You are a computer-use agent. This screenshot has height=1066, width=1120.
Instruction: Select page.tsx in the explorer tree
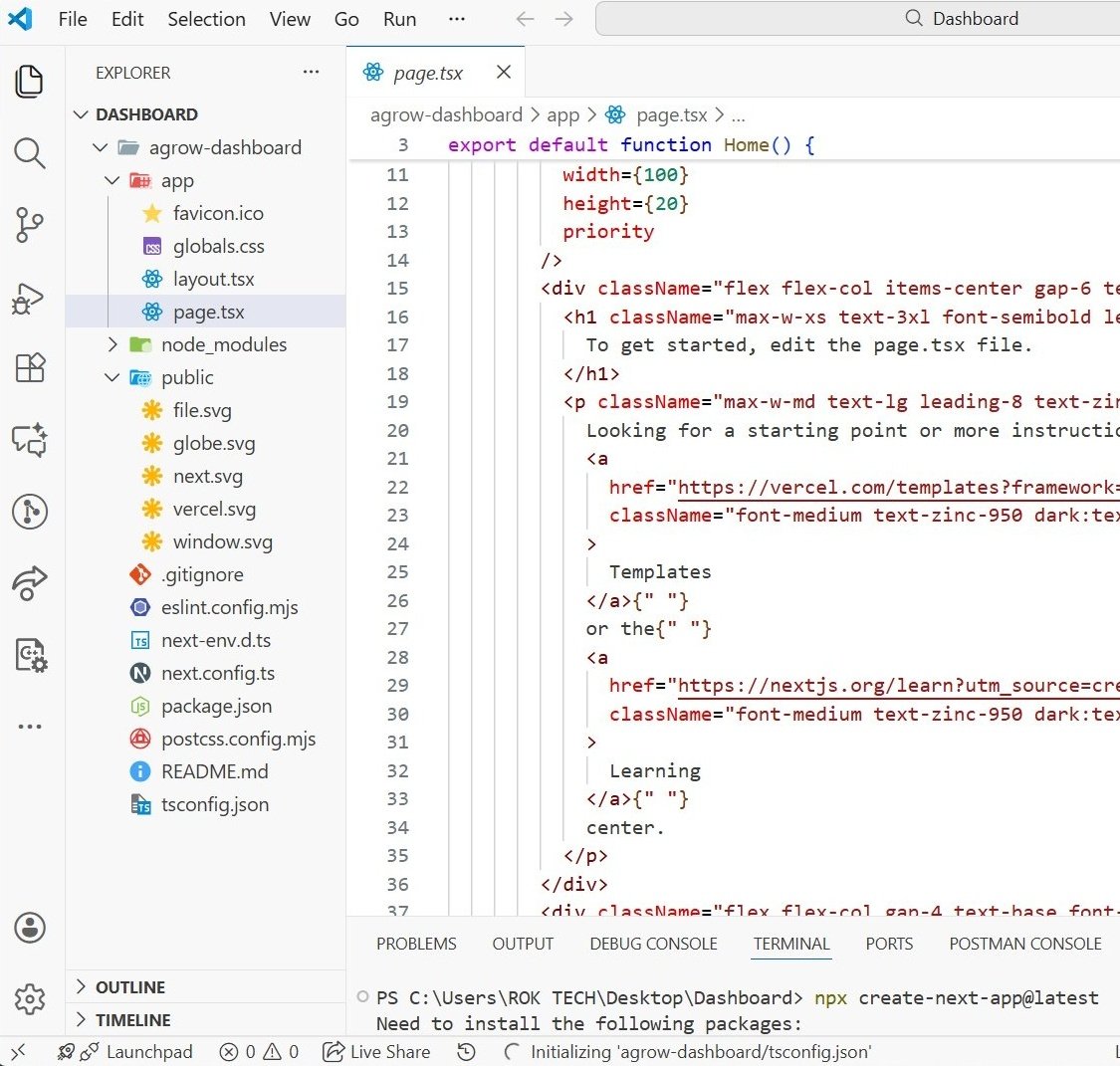point(206,312)
